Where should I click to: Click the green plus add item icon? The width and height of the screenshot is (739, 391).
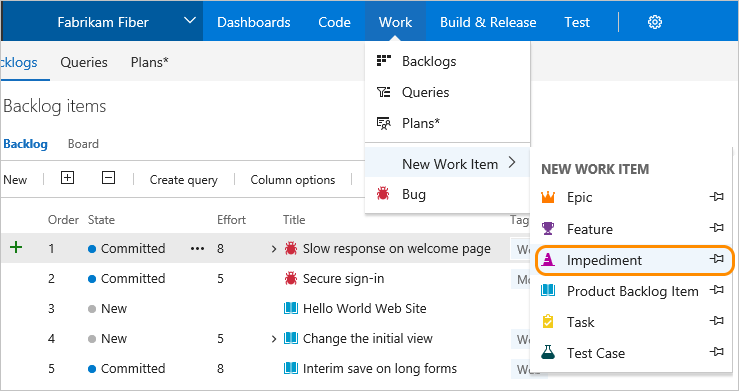16,247
